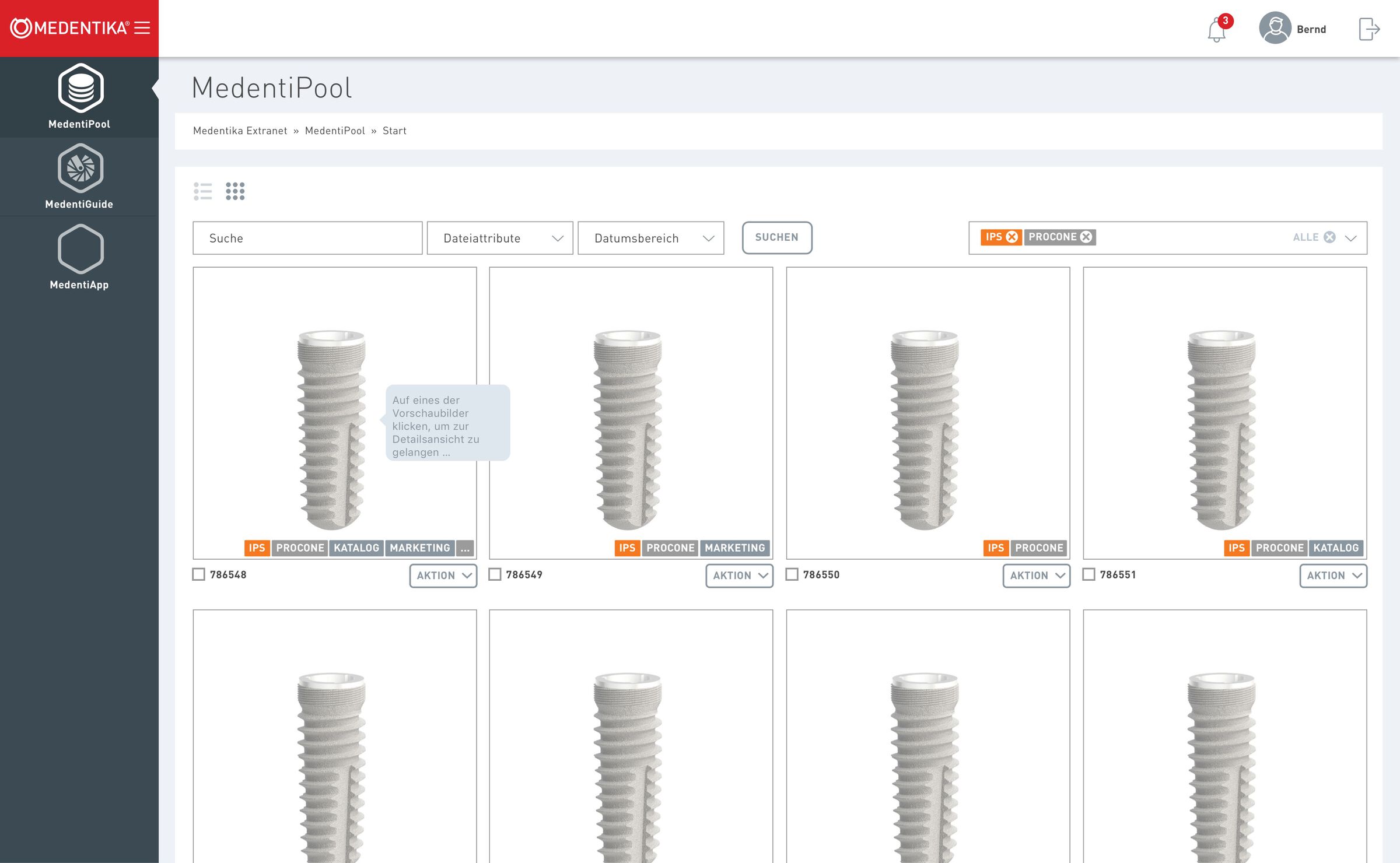
Task: Open the hamburger menu next to Medentika logo
Action: [x=142, y=28]
